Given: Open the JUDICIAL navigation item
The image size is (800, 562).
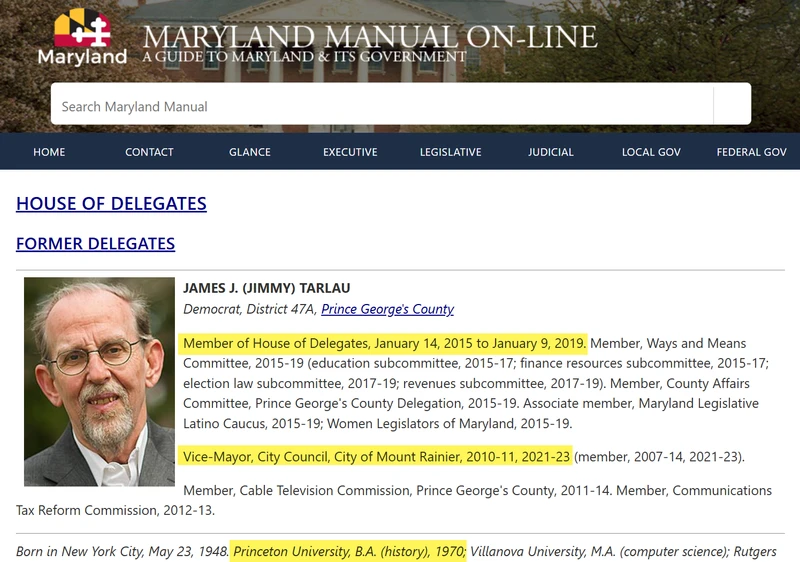Looking at the screenshot, I should tap(551, 152).
